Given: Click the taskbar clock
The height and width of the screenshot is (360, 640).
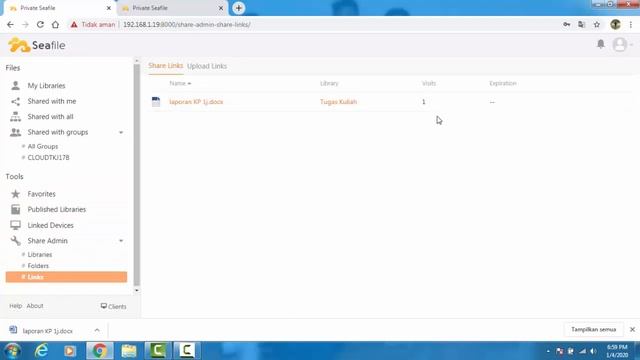Looking at the screenshot, I should tap(617, 351).
